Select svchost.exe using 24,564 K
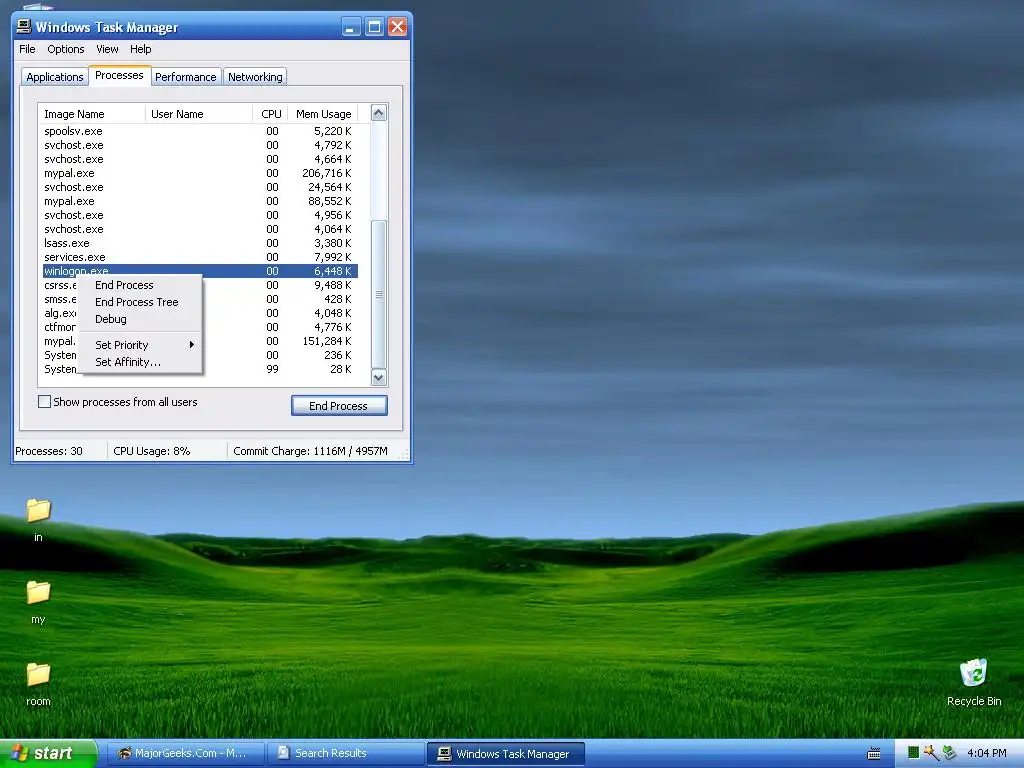Screen dimensions: 1024x768 pyautogui.click(x=200, y=187)
